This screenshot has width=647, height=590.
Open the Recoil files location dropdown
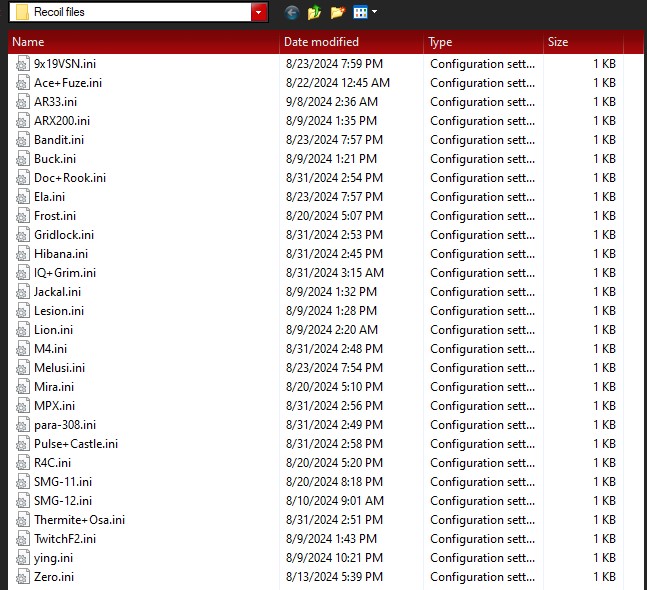pos(258,12)
